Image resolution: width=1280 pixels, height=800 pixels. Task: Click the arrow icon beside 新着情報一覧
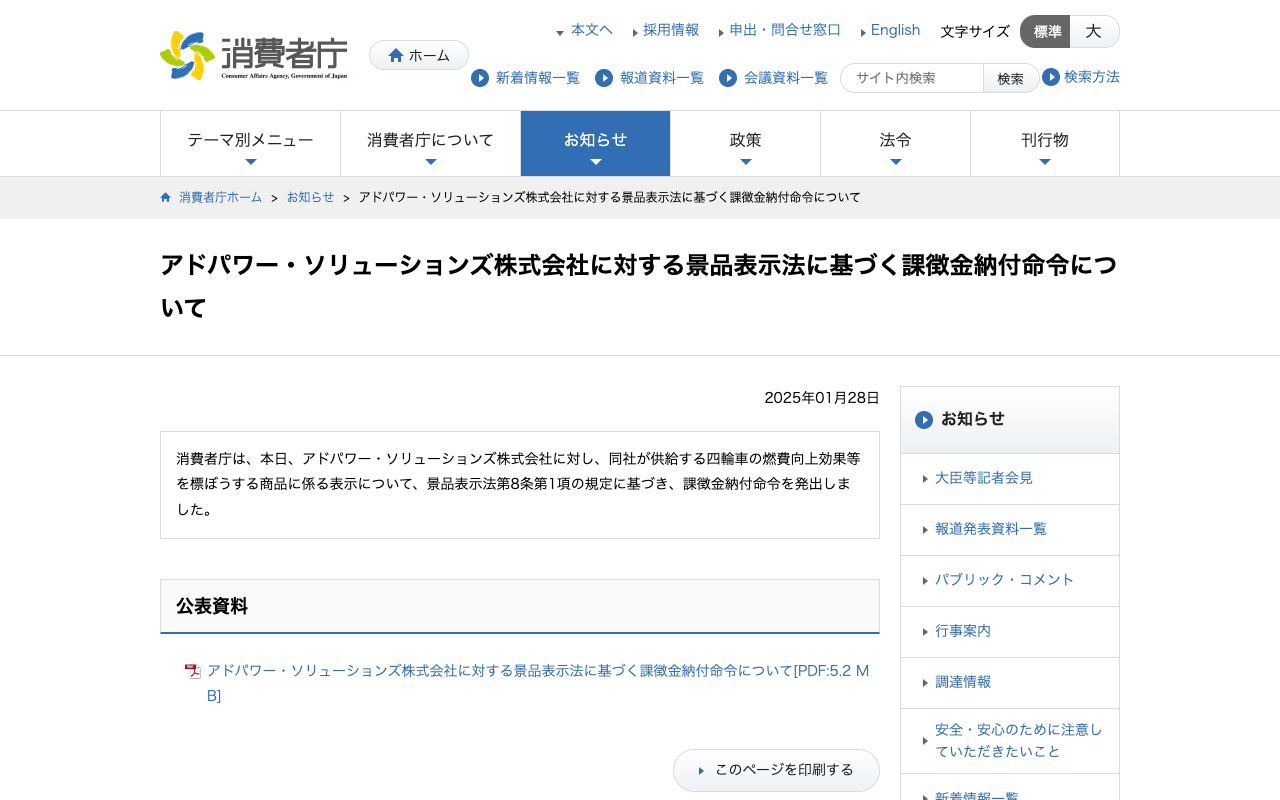click(x=480, y=78)
